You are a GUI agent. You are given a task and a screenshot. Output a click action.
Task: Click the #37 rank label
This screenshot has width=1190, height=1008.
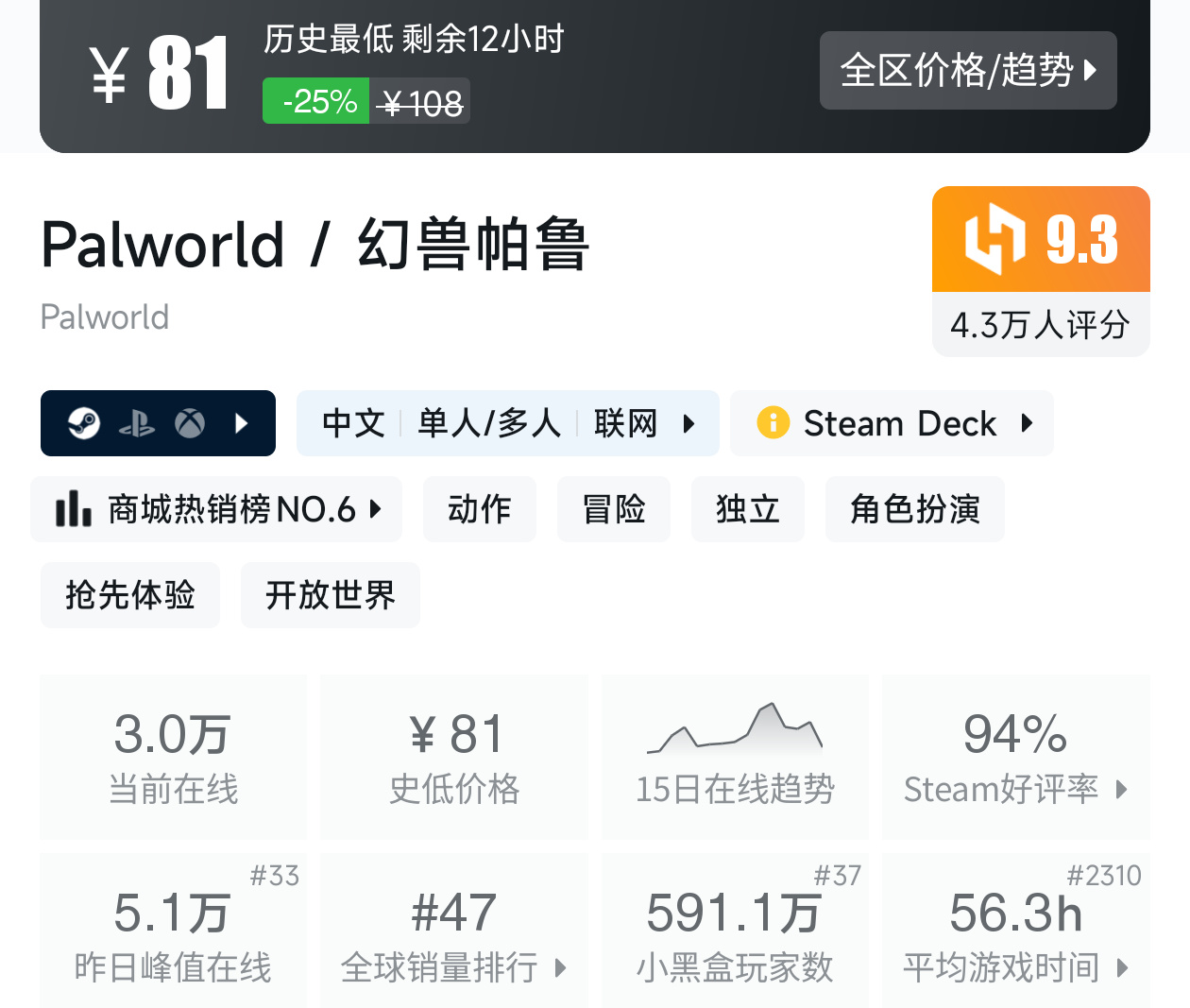click(838, 876)
